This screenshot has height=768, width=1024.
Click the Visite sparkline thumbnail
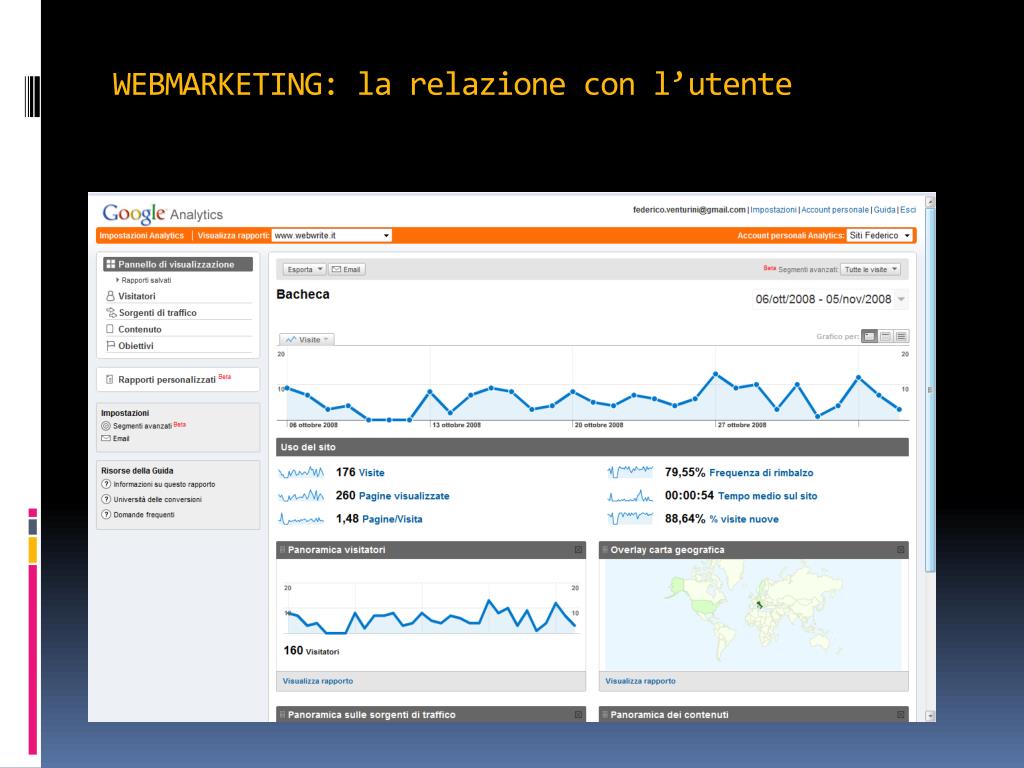[x=300, y=472]
